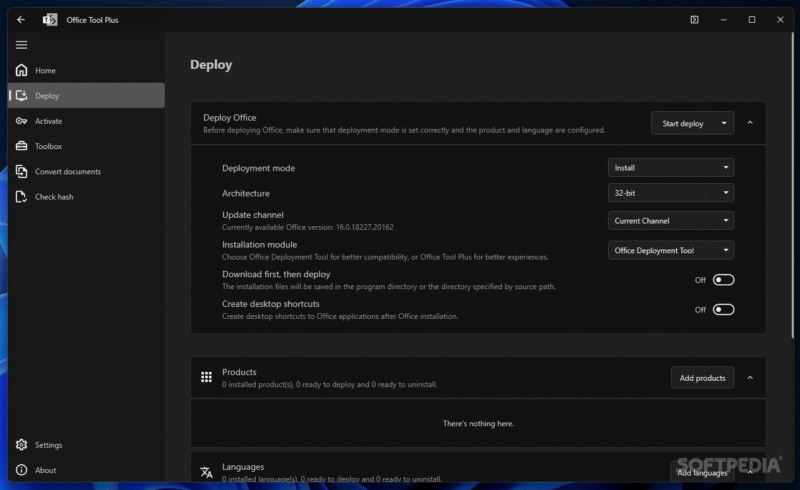Navigate to Convert documents

click(86, 172)
